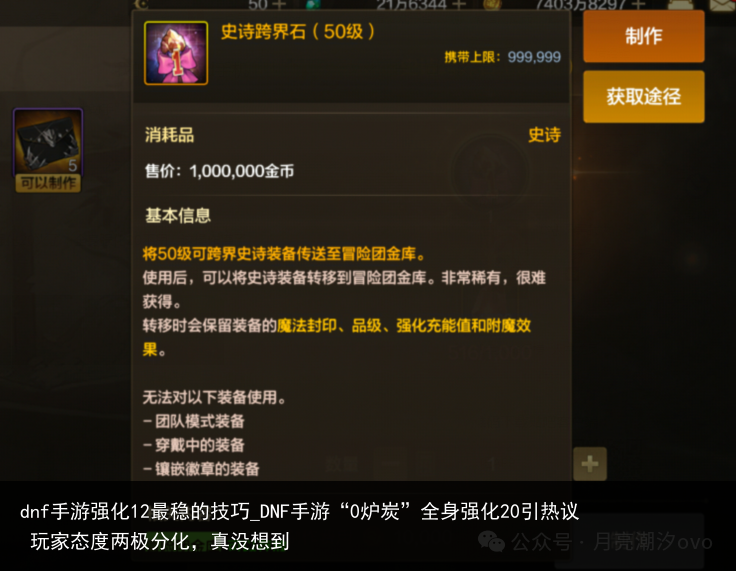Click the 基本信息 section heading

click(178, 216)
